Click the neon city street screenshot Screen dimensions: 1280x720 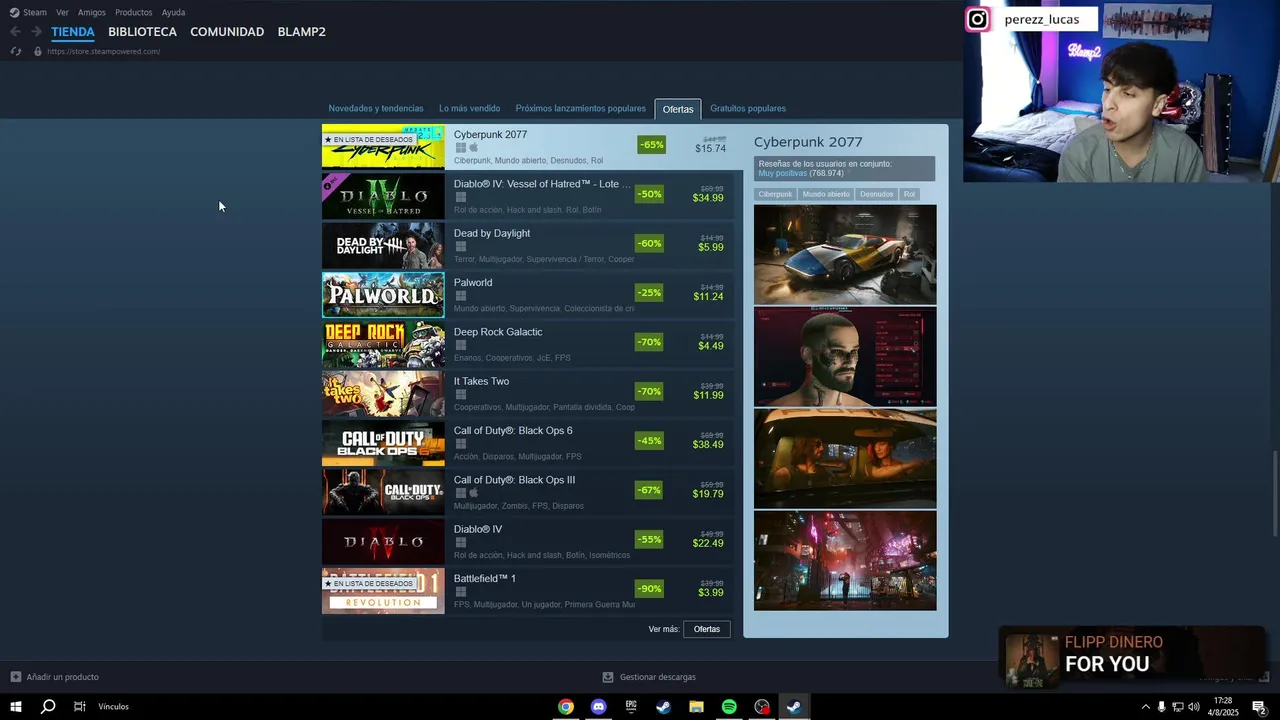click(x=845, y=560)
